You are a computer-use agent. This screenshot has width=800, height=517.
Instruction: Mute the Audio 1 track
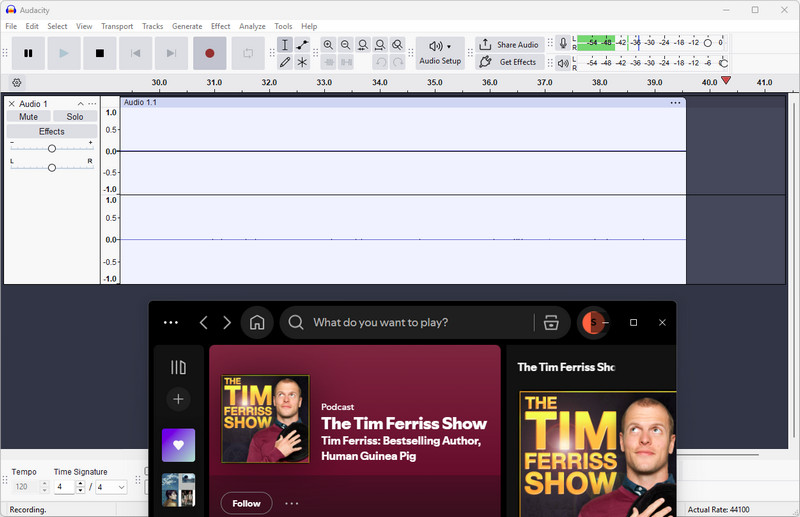point(28,117)
